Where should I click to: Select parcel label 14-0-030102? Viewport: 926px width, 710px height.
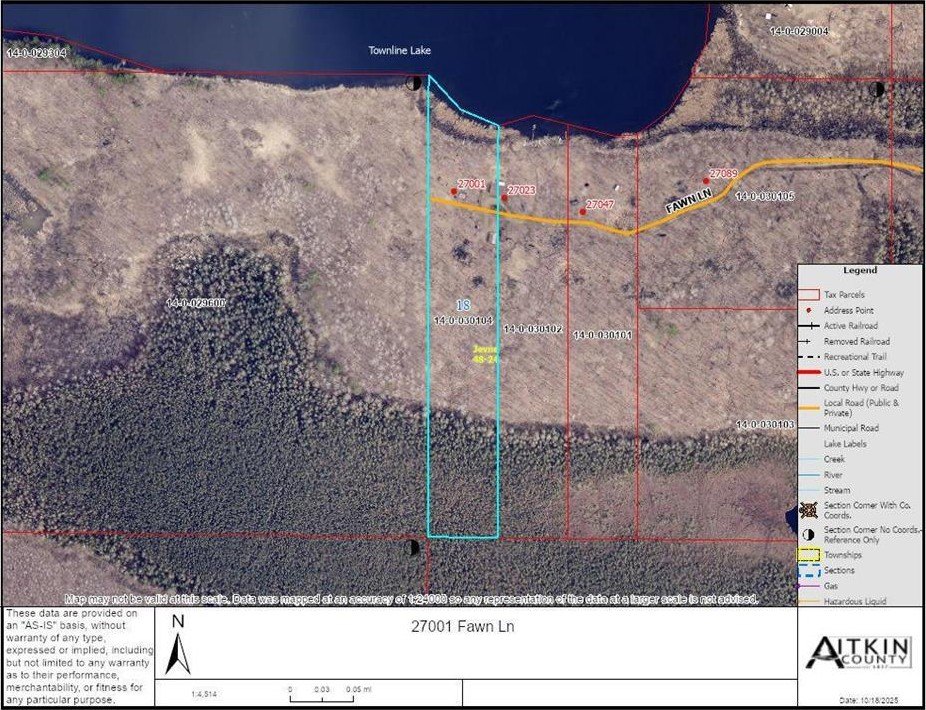pos(533,328)
